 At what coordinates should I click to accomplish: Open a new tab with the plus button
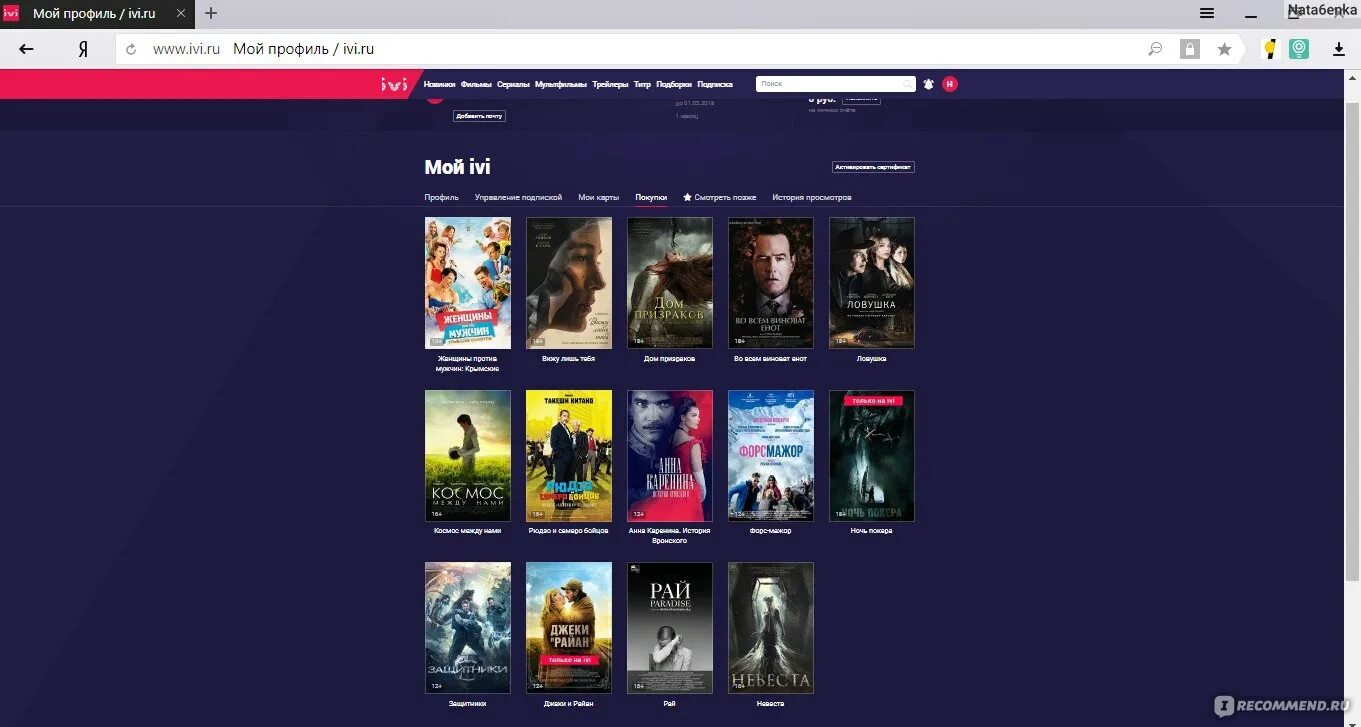coord(211,14)
